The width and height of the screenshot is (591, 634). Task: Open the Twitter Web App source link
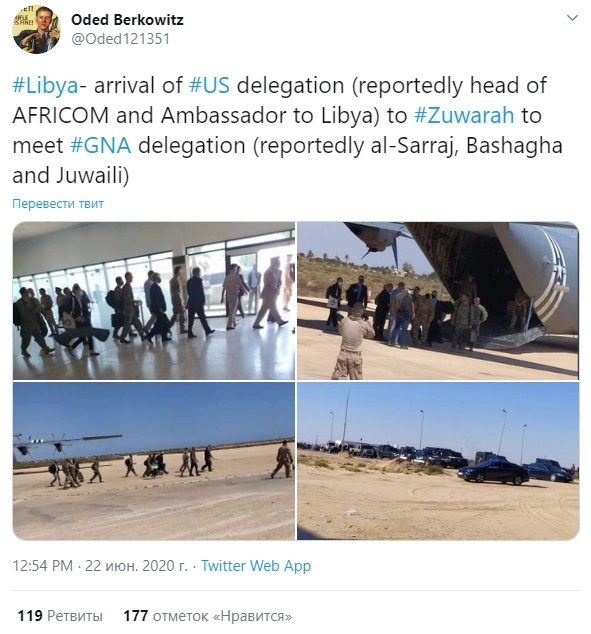256,566
